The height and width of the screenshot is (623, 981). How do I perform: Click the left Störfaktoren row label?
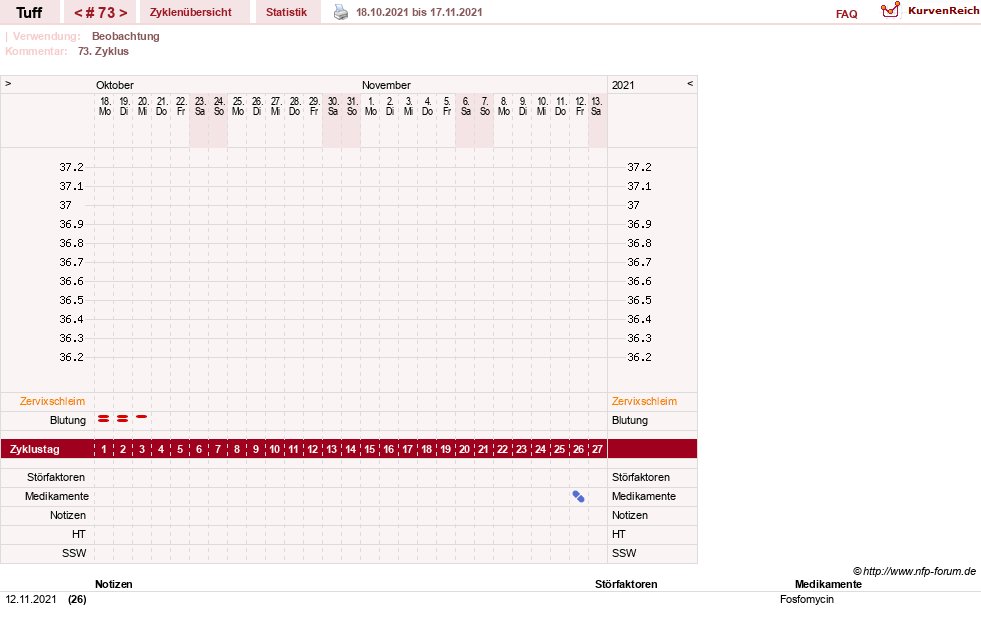(56, 477)
